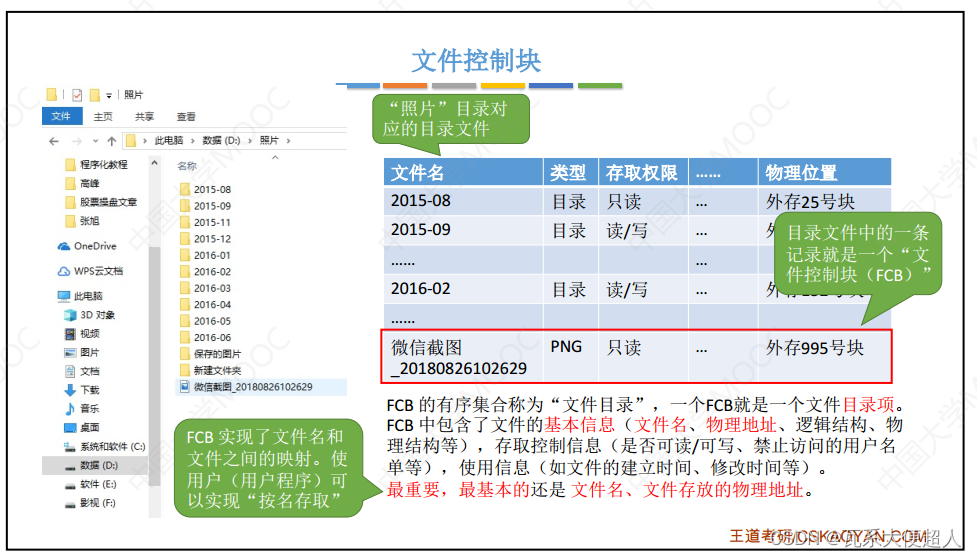This screenshot has height=558, width=977.
Task: Click the 文件名 table column header
Action: tap(463, 172)
